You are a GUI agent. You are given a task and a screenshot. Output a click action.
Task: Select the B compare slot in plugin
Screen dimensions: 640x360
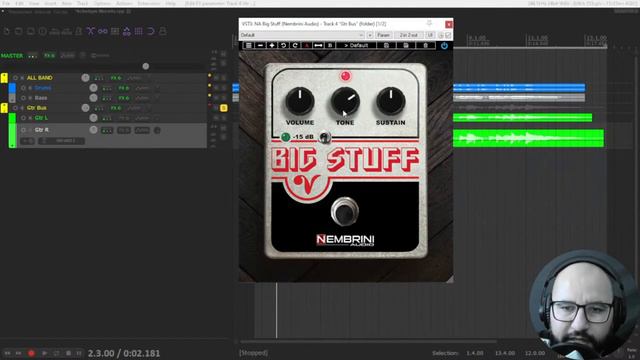tap(330, 45)
